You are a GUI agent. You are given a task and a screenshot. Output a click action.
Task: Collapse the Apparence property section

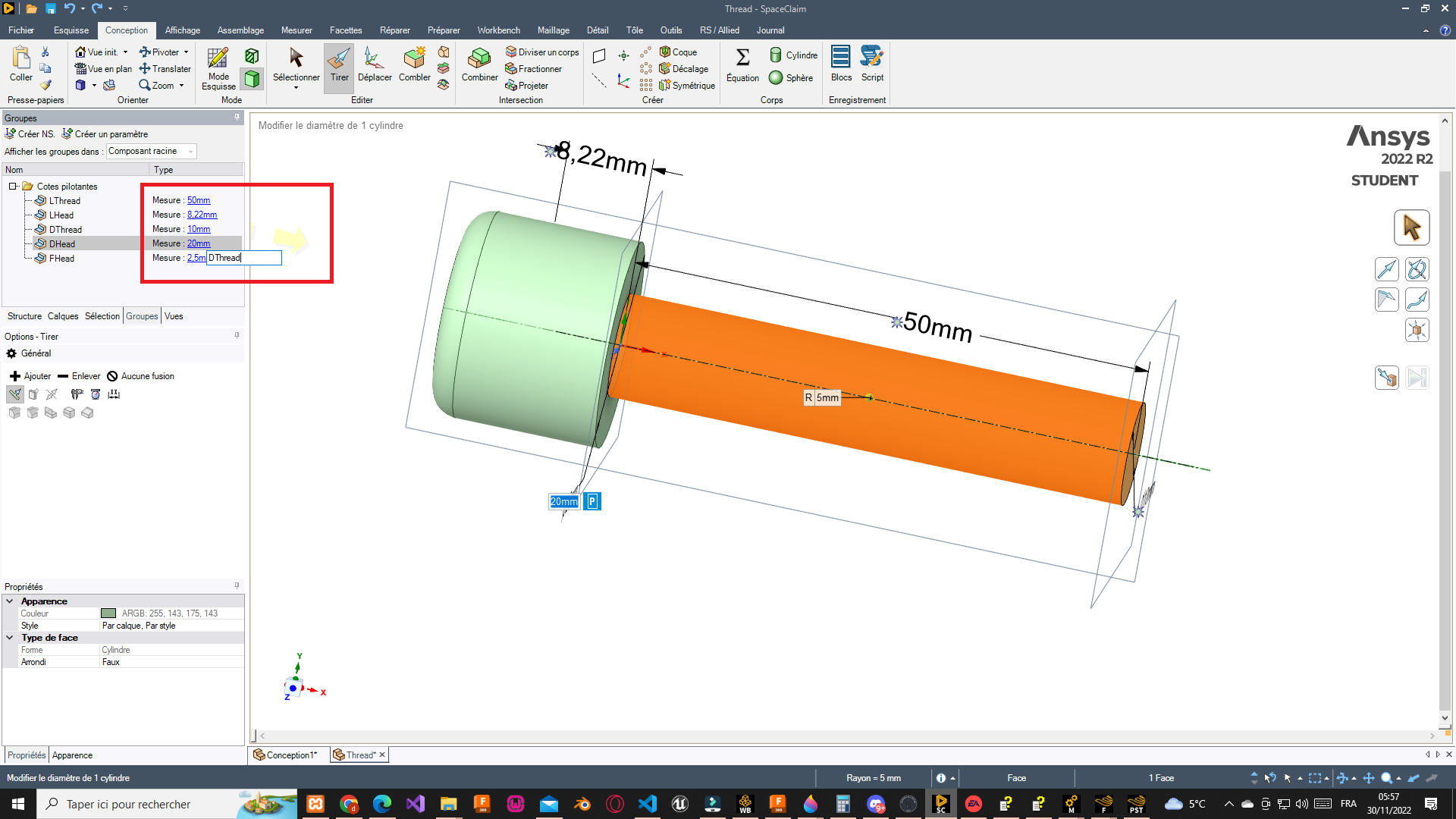point(10,601)
